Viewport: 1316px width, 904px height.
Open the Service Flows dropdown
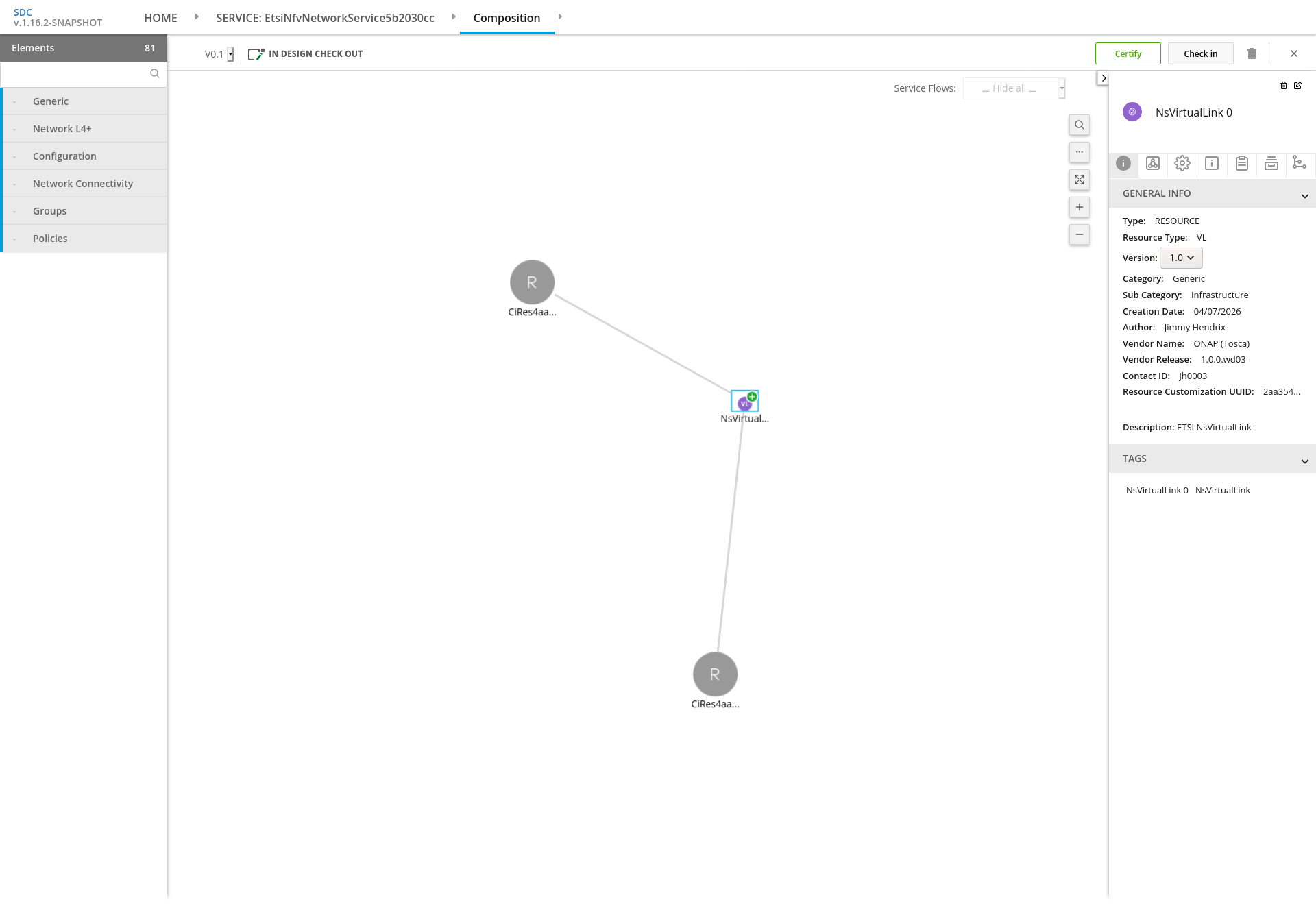[1014, 88]
